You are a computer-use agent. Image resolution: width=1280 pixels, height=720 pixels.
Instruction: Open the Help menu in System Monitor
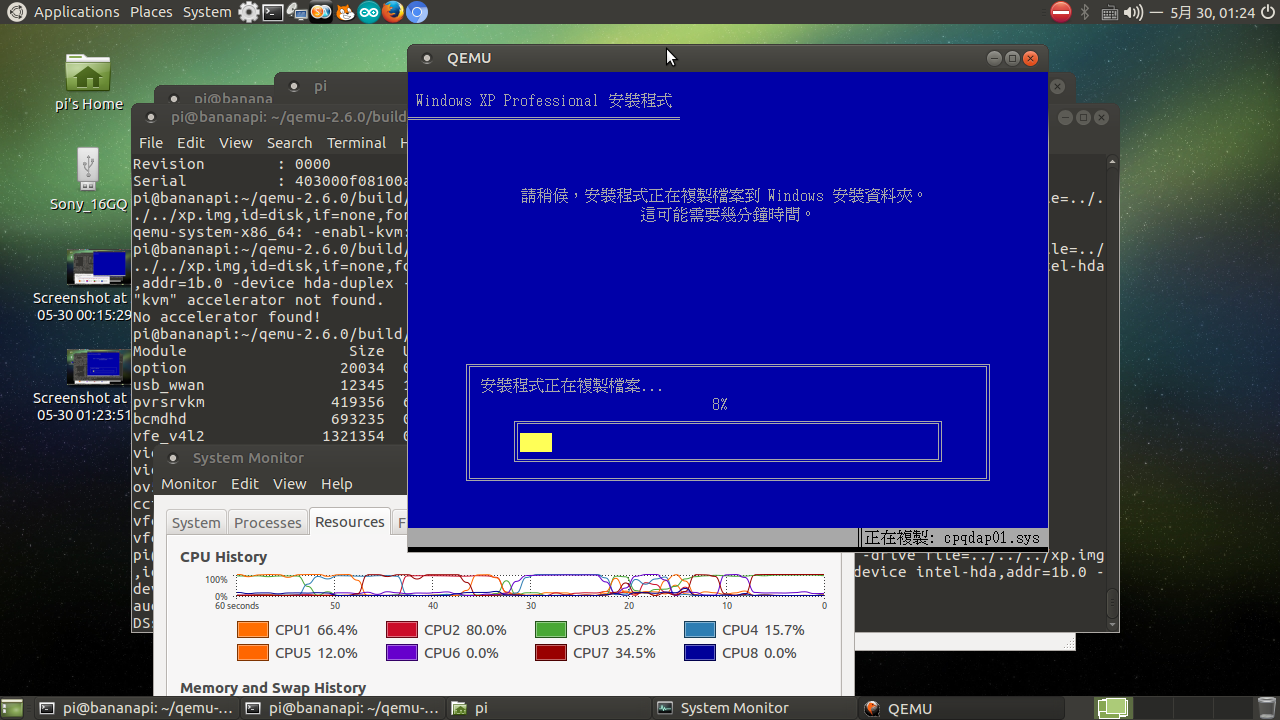click(x=336, y=484)
